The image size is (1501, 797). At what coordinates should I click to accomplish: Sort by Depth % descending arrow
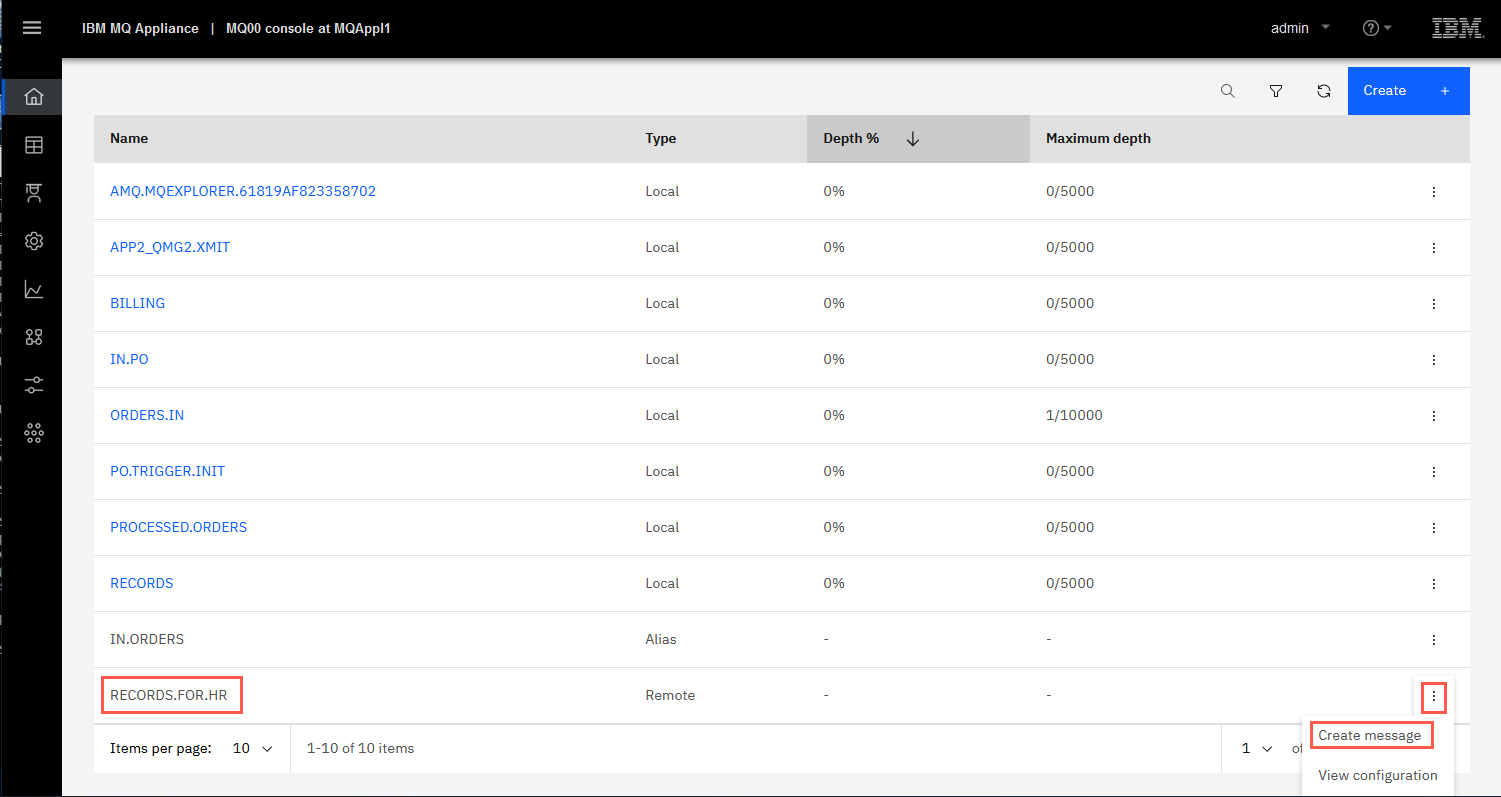pyautogui.click(x=912, y=139)
